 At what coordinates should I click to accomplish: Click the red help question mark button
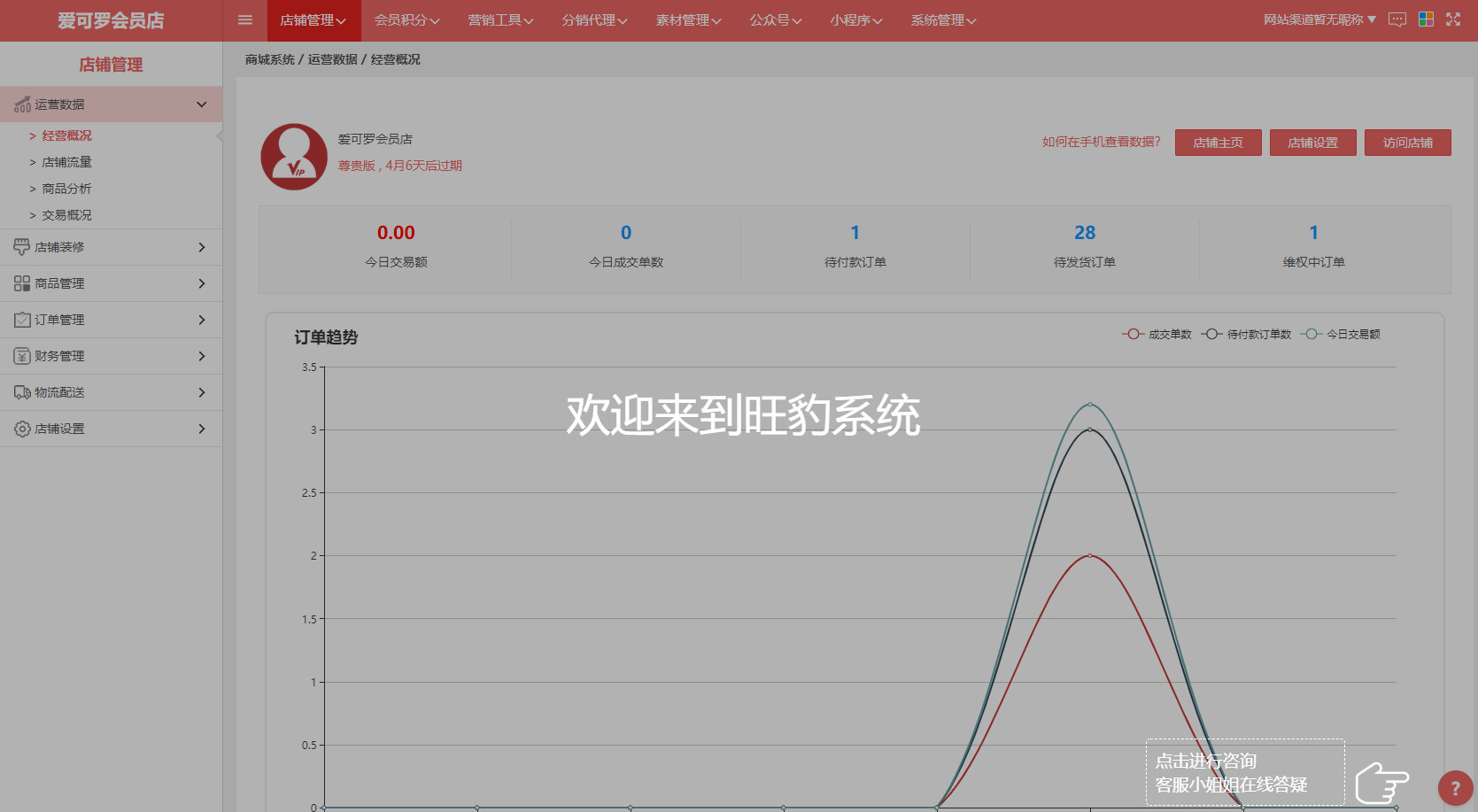1455,787
